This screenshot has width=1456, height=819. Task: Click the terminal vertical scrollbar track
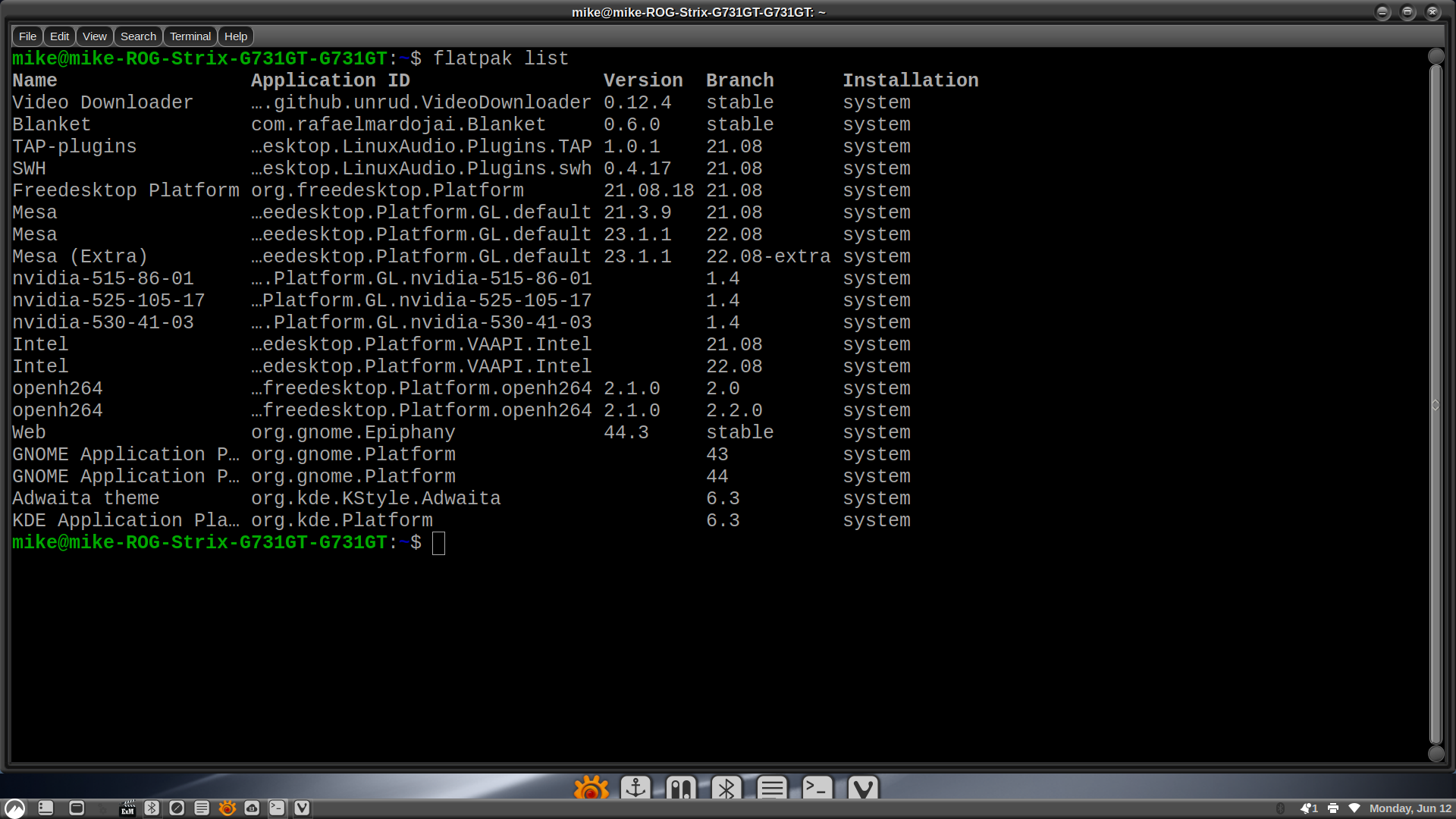1436,405
